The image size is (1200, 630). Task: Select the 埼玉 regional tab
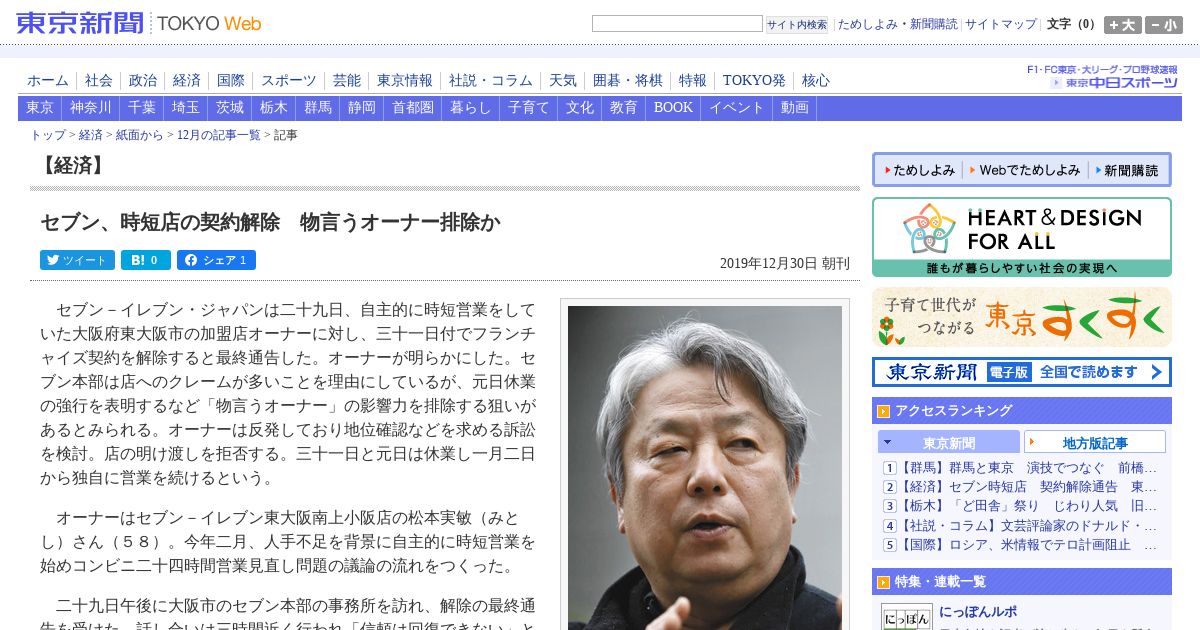(x=186, y=108)
